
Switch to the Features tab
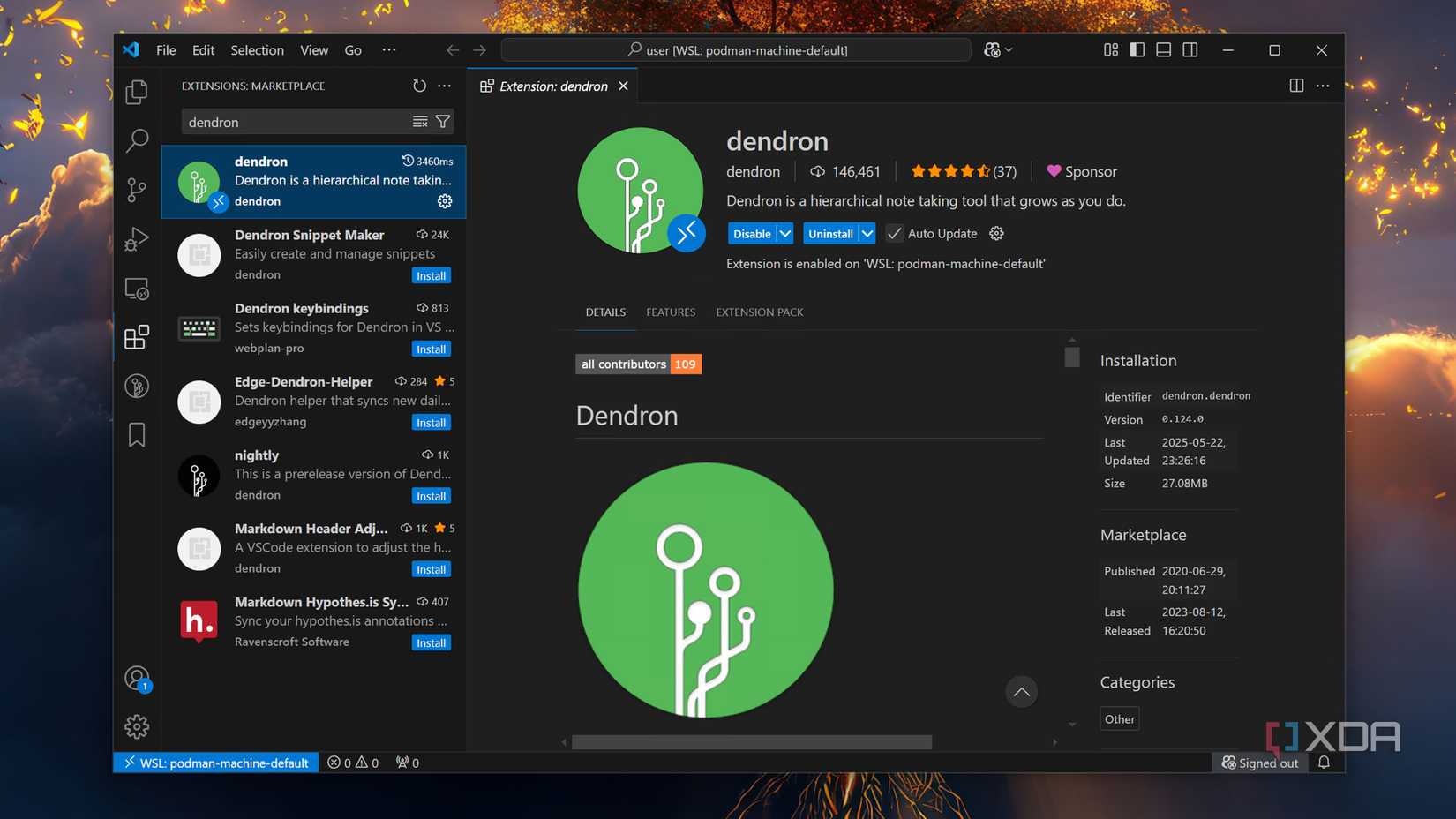(x=670, y=312)
